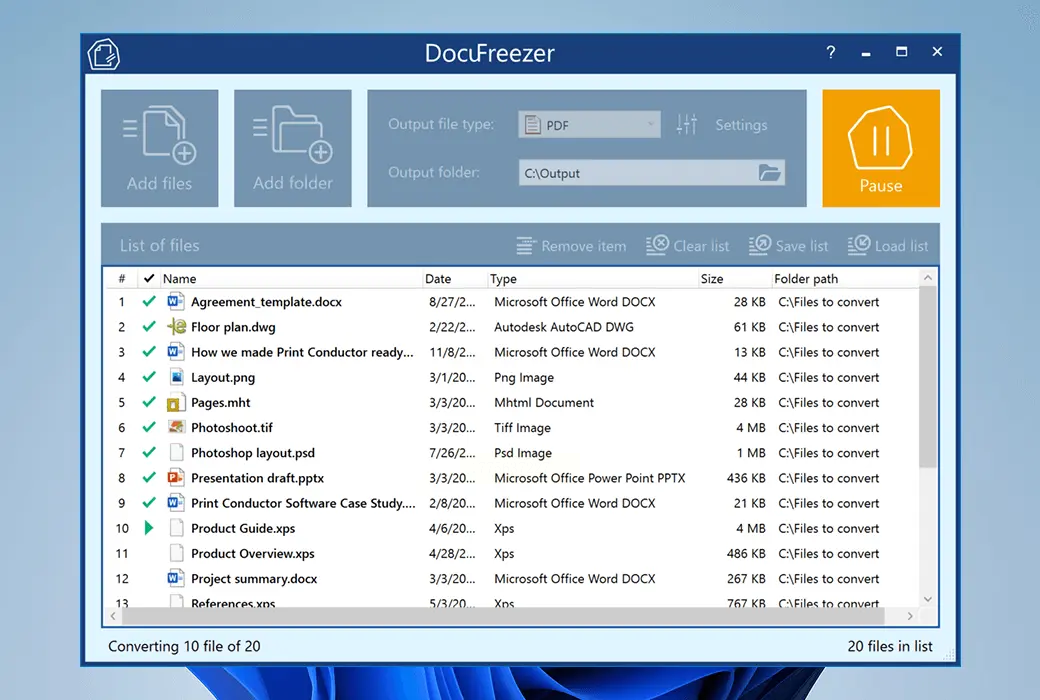The height and width of the screenshot is (700, 1040).
Task: Toggle the check-all column header checkmark
Action: (x=149, y=279)
